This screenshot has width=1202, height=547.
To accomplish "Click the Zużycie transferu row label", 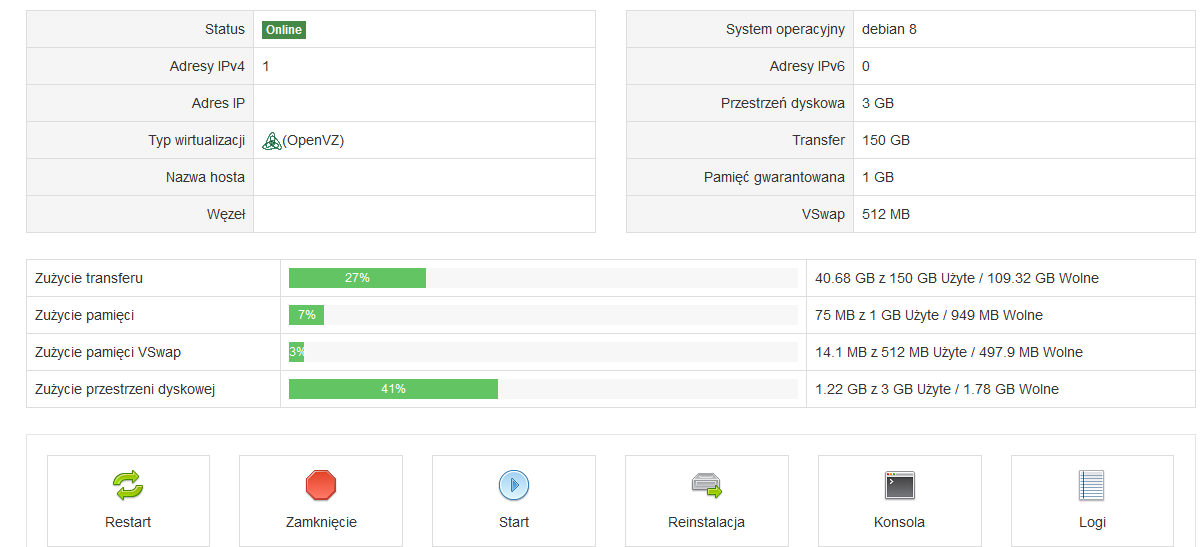I will tap(89, 278).
